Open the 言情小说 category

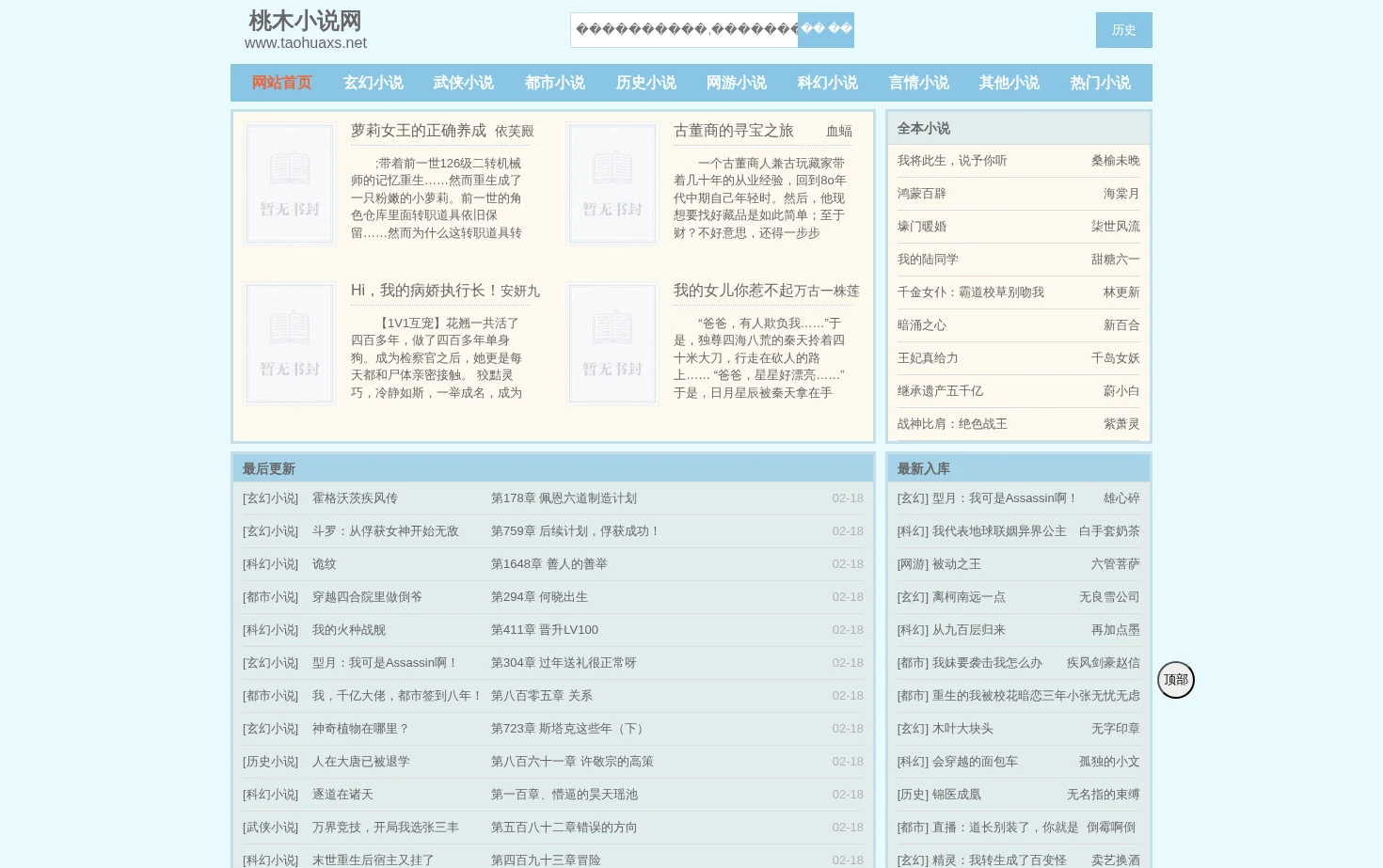click(919, 83)
